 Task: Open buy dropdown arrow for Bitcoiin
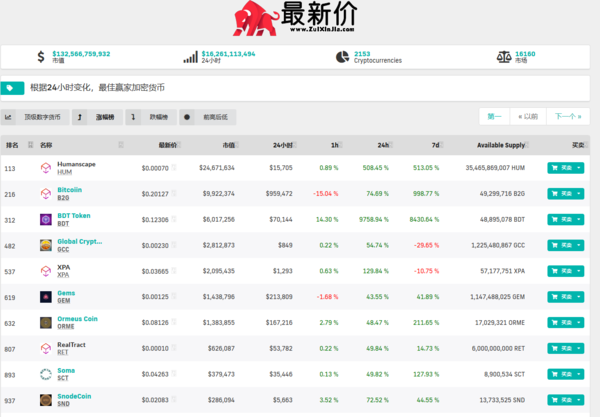(x=579, y=194)
